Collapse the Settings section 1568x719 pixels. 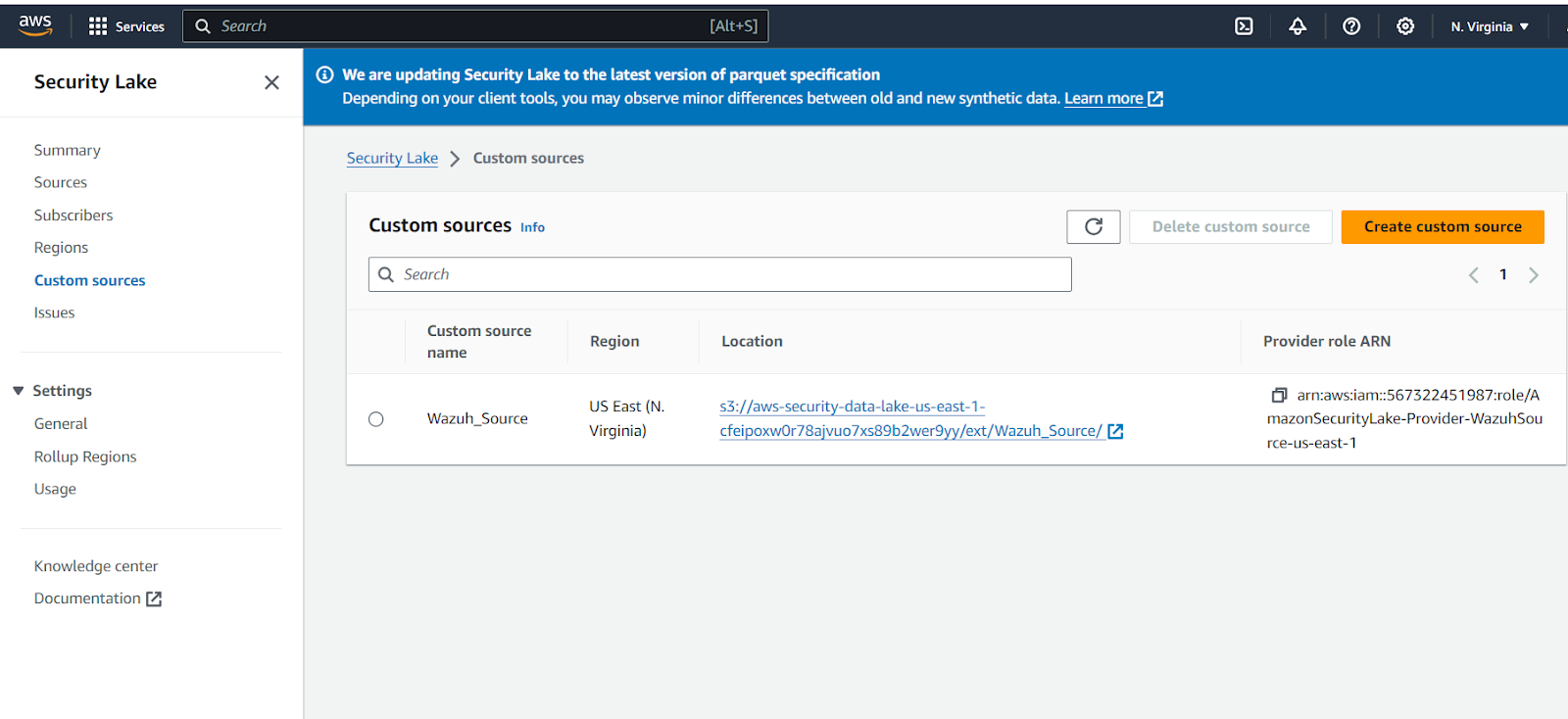pyautogui.click(x=18, y=391)
